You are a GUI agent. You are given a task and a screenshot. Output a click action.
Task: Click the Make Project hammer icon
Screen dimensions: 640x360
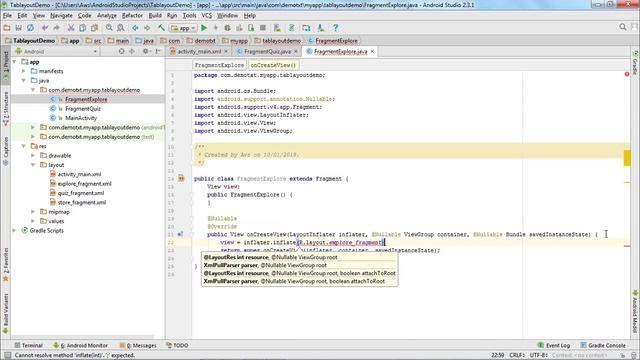(162, 28)
